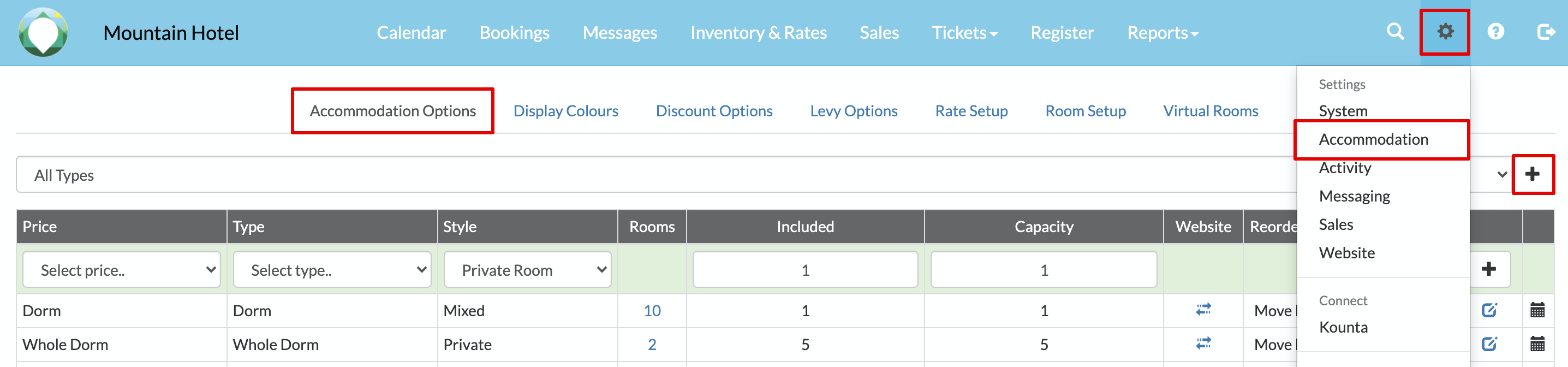Viewport: 1568px width, 367px height.
Task: Click the search magnifier icon
Action: click(x=1395, y=31)
